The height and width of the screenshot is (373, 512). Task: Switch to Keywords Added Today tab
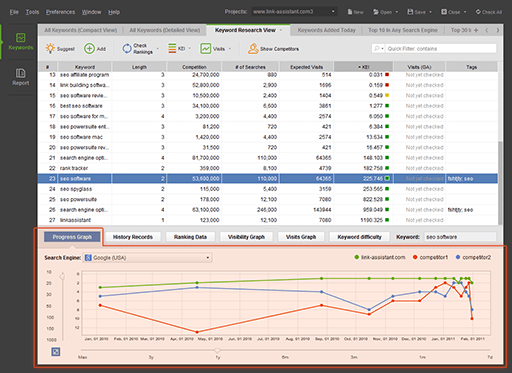326,30
